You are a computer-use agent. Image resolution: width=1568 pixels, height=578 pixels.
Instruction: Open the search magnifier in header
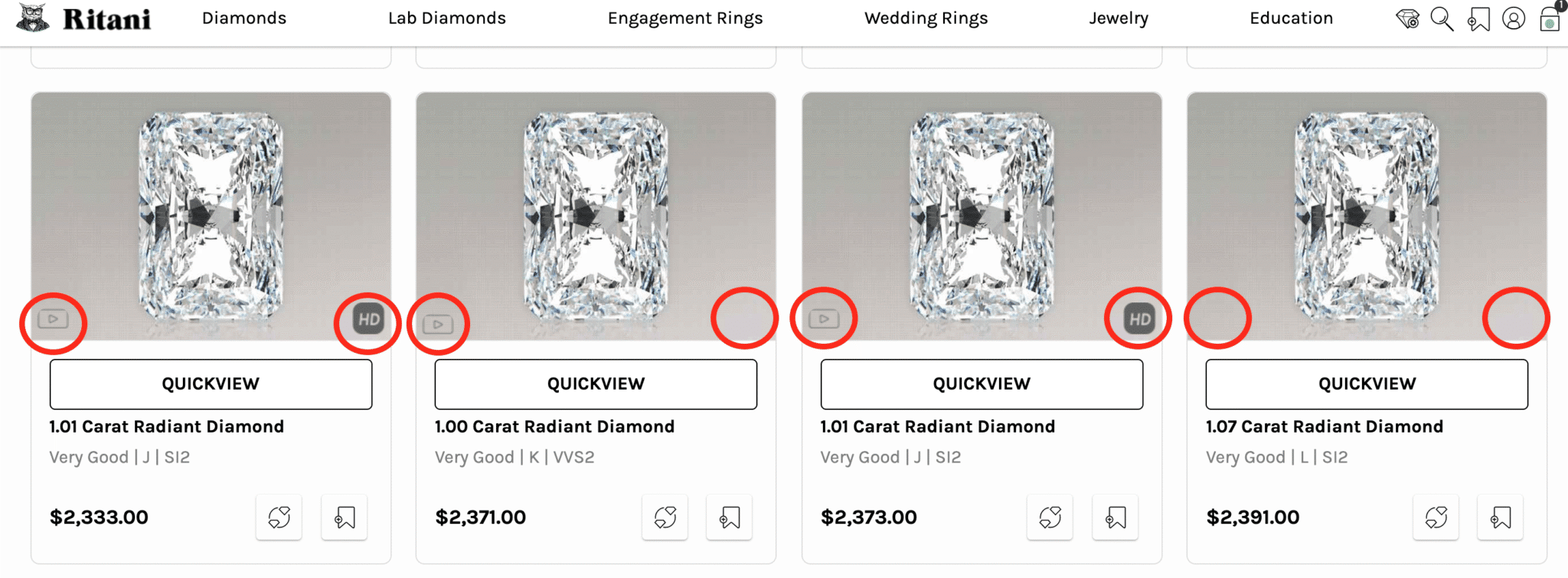[x=1442, y=19]
